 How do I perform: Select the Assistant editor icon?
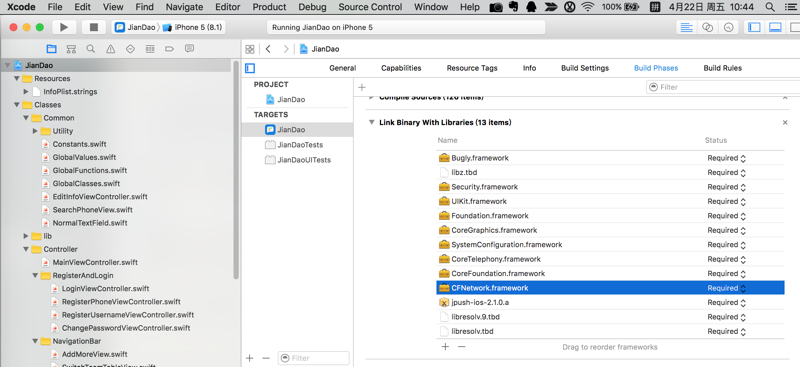708,28
